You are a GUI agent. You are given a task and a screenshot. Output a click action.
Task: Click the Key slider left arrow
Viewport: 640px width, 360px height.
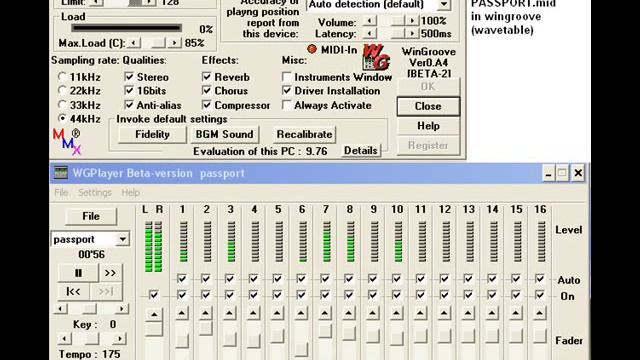pyautogui.click(x=64, y=338)
